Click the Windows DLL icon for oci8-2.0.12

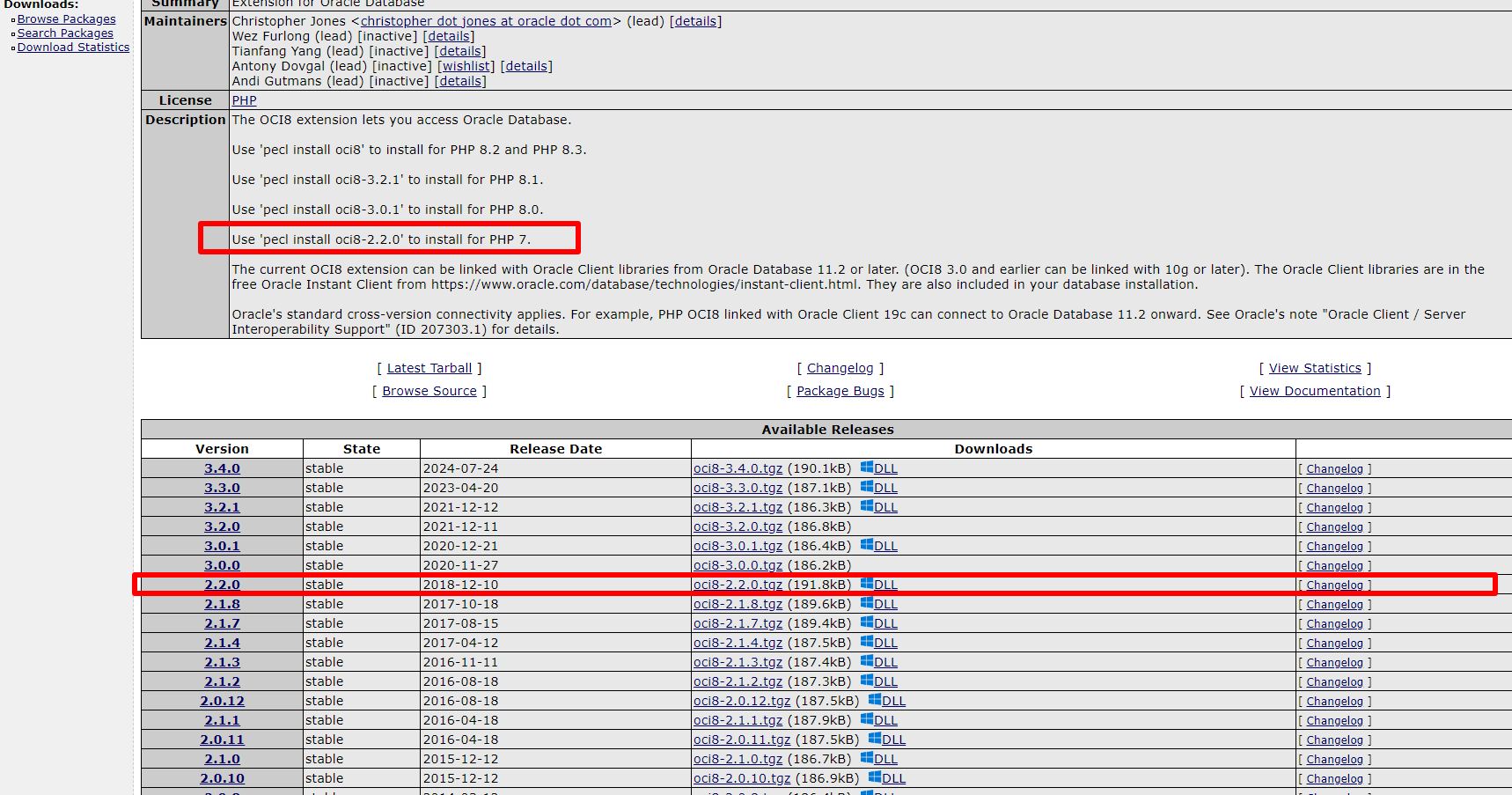point(875,700)
